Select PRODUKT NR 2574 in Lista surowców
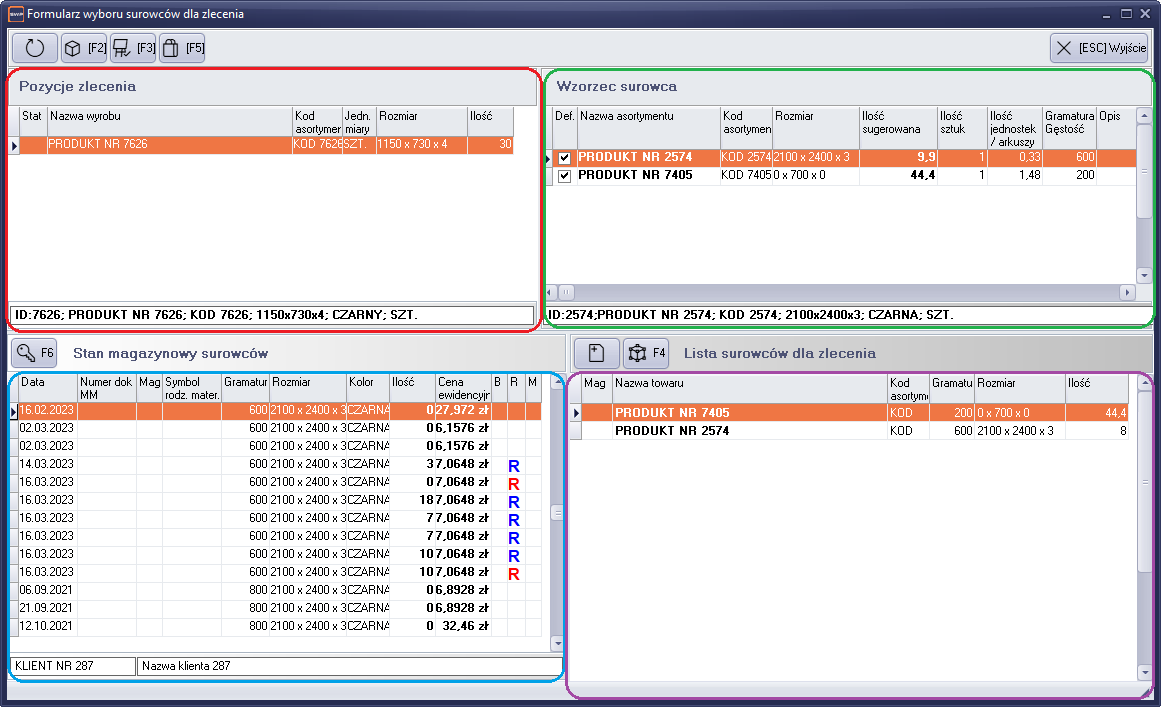 click(x=672, y=431)
